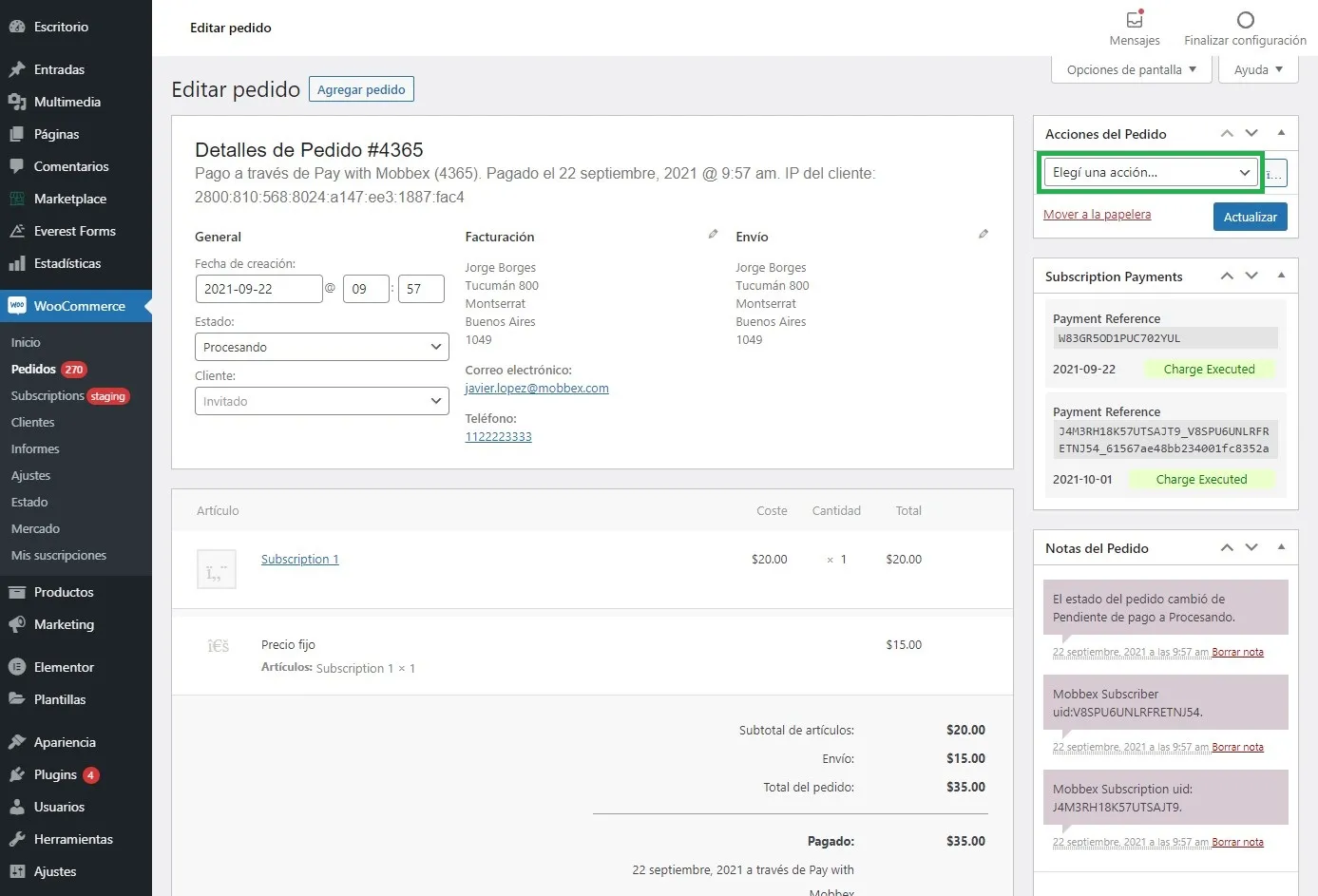Open the Multimedia library menu

click(x=76, y=102)
